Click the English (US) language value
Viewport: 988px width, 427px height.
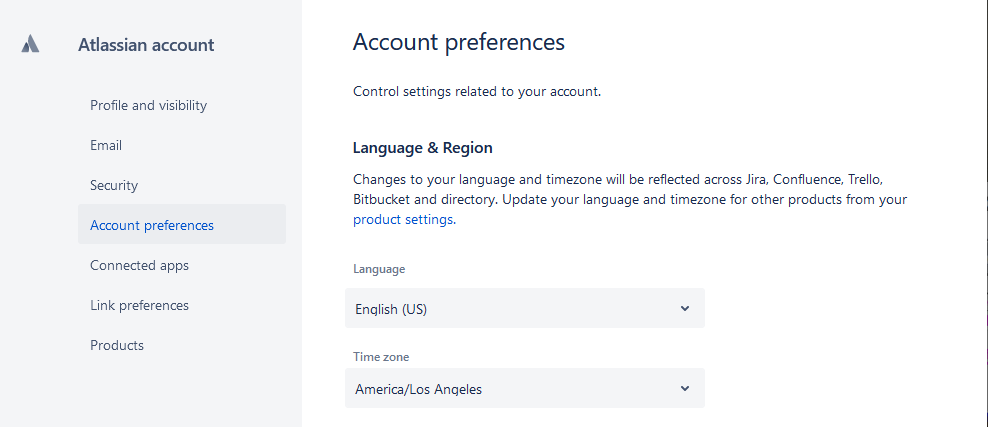391,309
